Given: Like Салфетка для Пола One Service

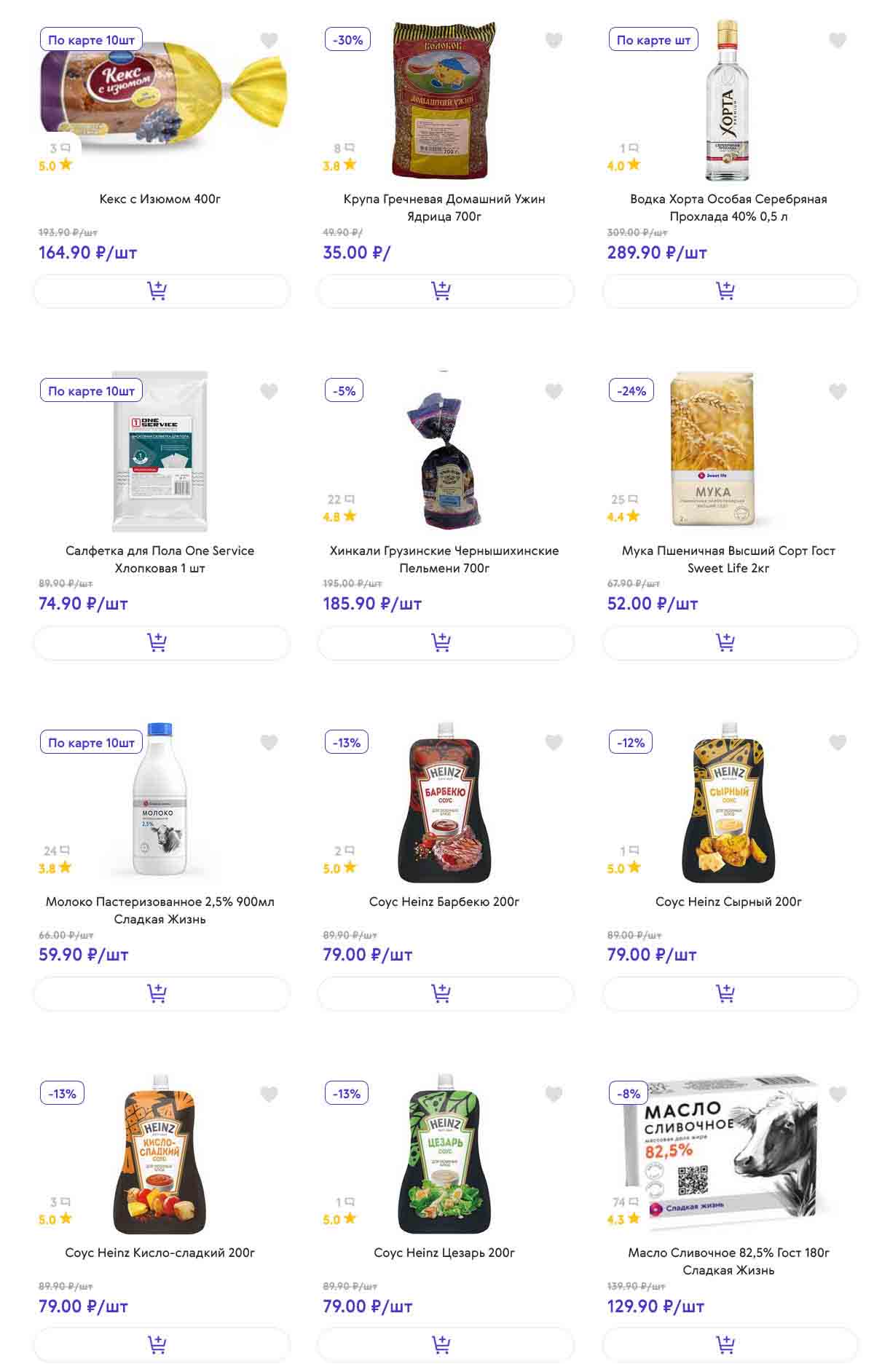Looking at the screenshot, I should coord(269,391).
